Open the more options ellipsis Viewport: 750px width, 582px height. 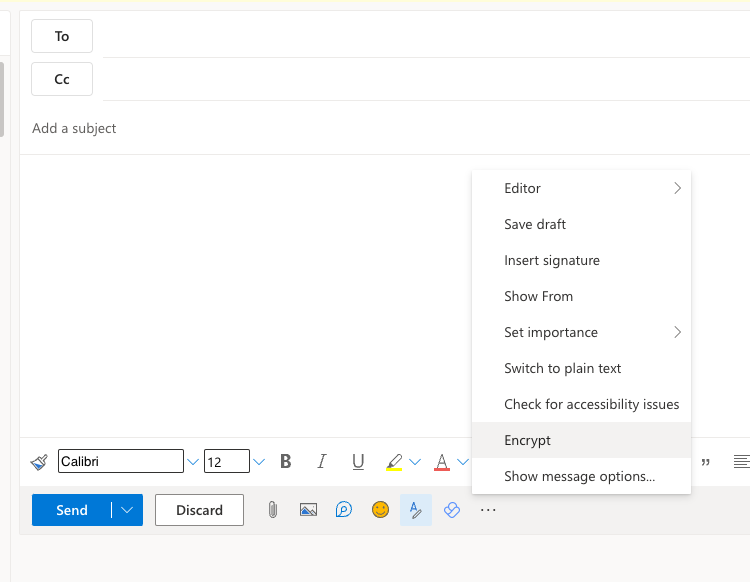[x=488, y=510]
